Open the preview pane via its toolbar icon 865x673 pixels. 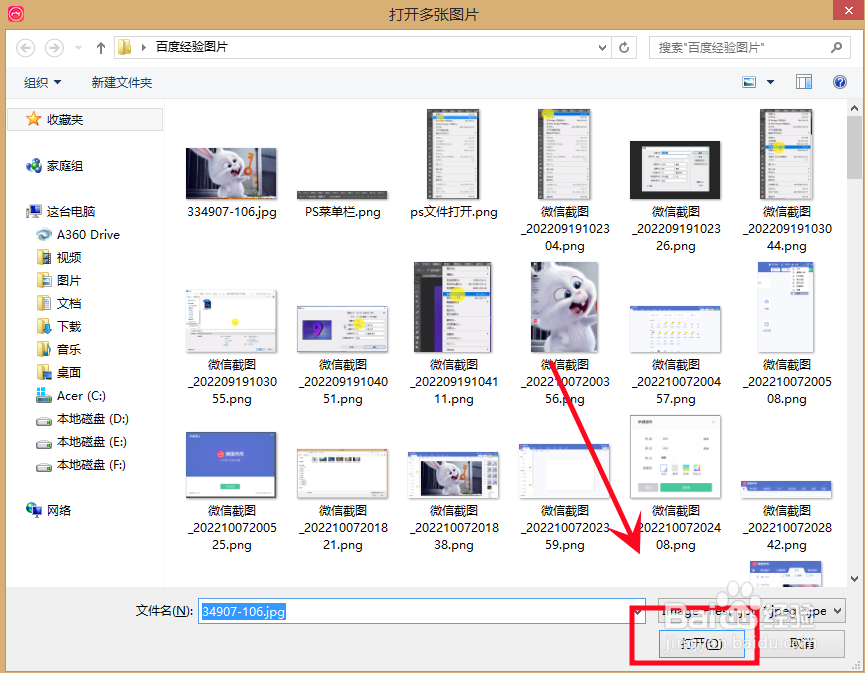coord(804,81)
